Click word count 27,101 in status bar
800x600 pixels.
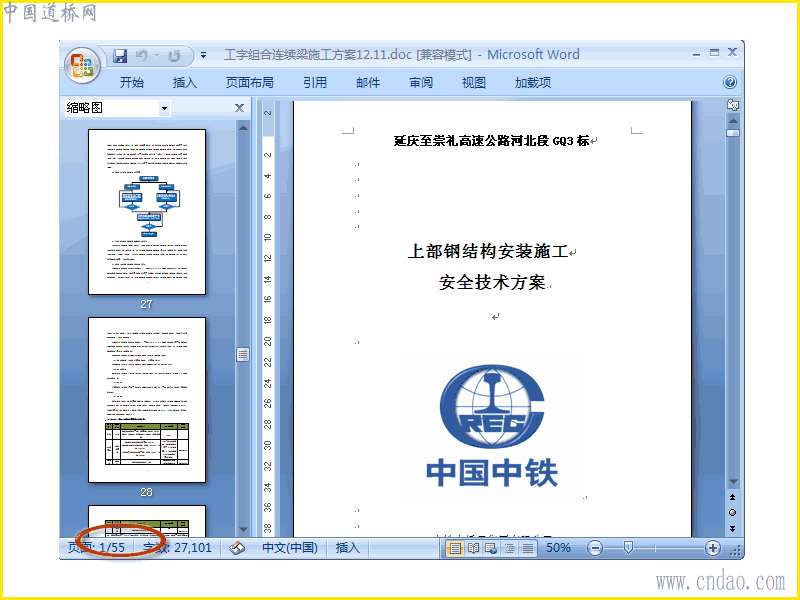coord(177,548)
